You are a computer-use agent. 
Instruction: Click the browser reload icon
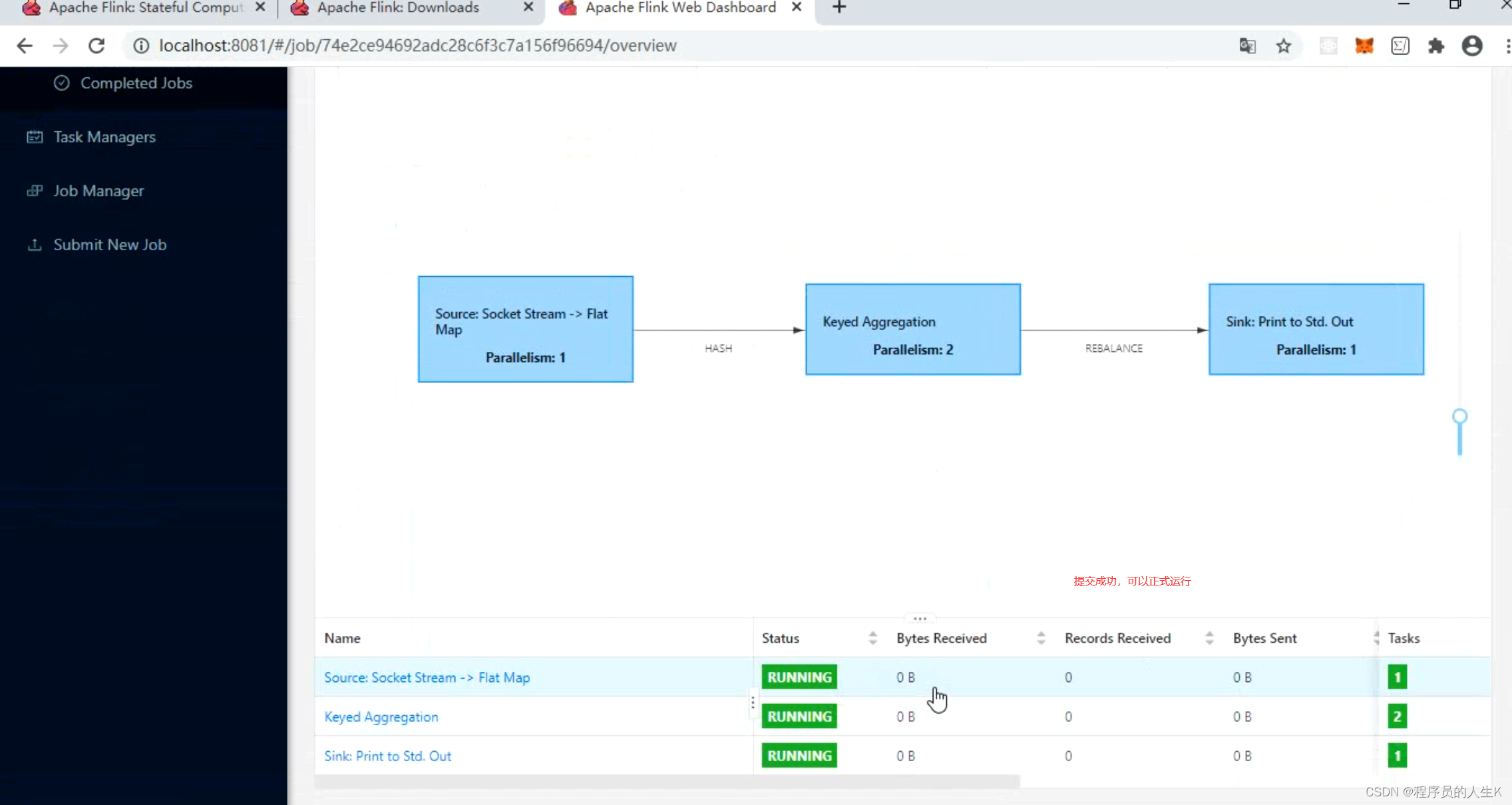tap(96, 45)
